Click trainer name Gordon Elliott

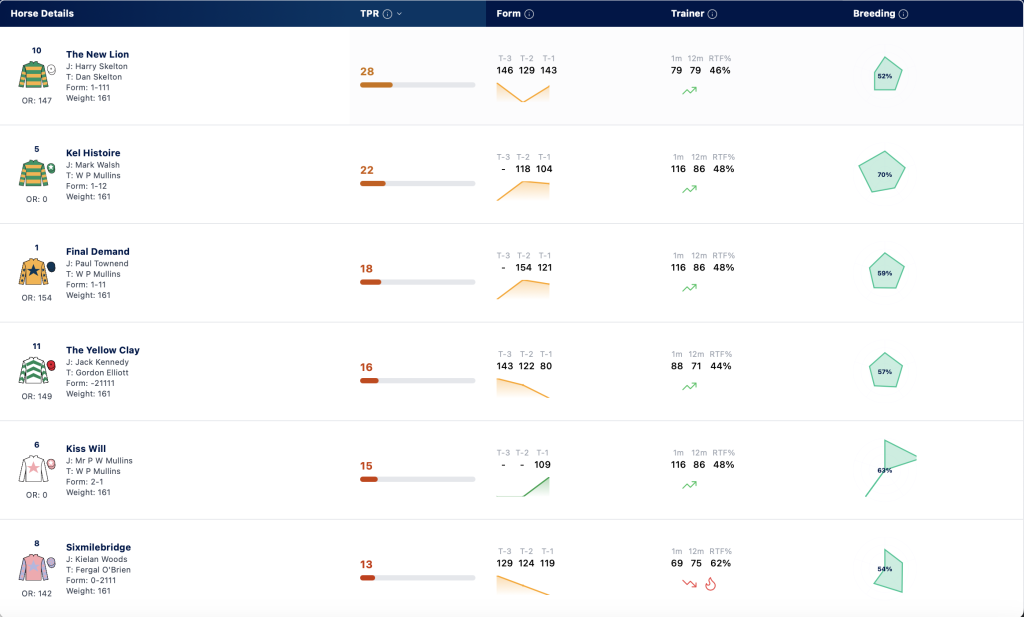point(102,373)
